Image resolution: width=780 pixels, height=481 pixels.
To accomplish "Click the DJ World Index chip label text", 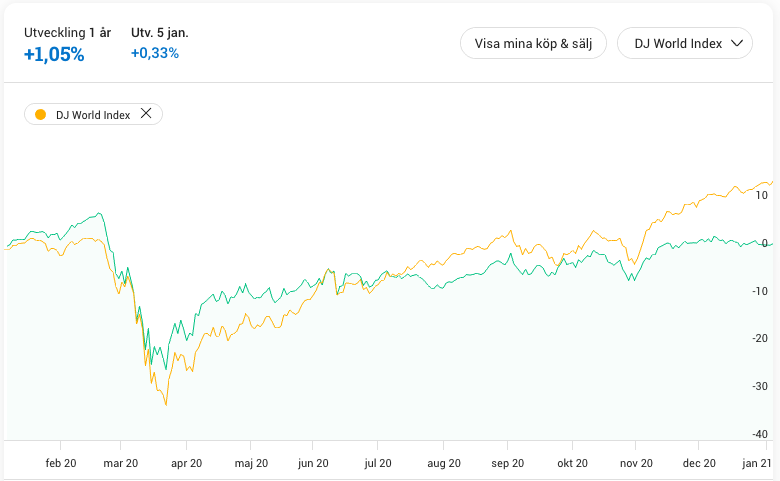I will (93, 115).
